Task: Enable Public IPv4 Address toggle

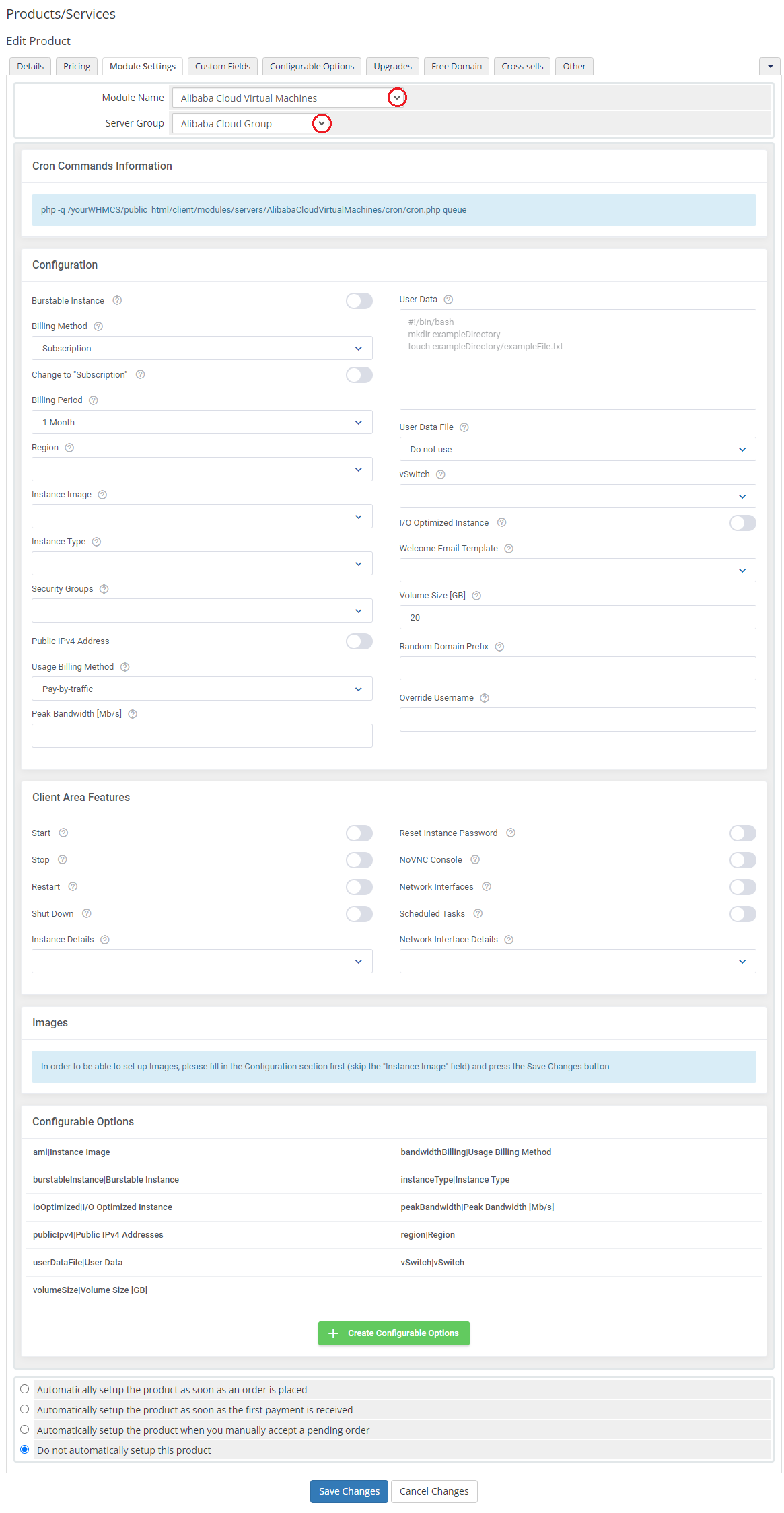Action: click(359, 641)
